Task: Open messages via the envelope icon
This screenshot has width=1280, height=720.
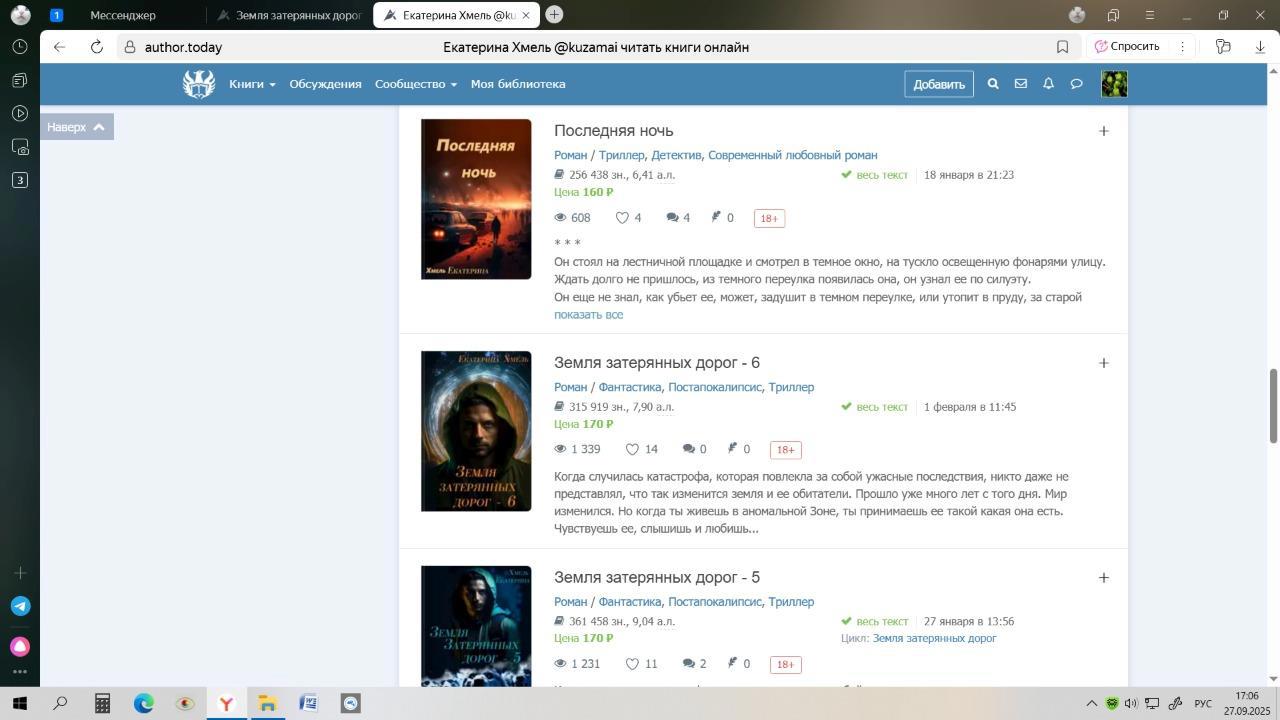Action: point(1021,84)
